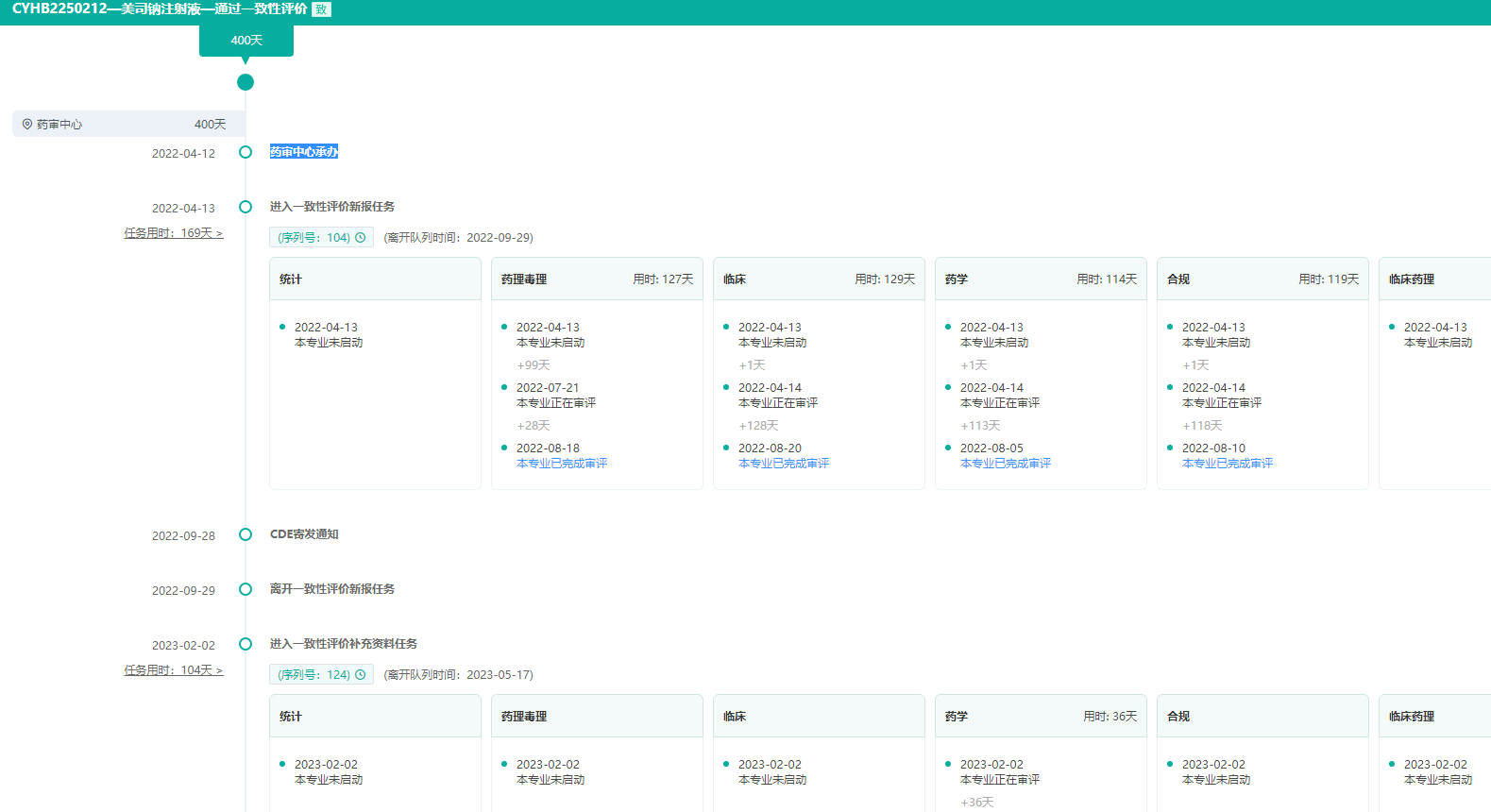This screenshot has width=1491, height=812.
Task: Click the 2022-09-29 timeline circle marker
Action: (x=246, y=589)
